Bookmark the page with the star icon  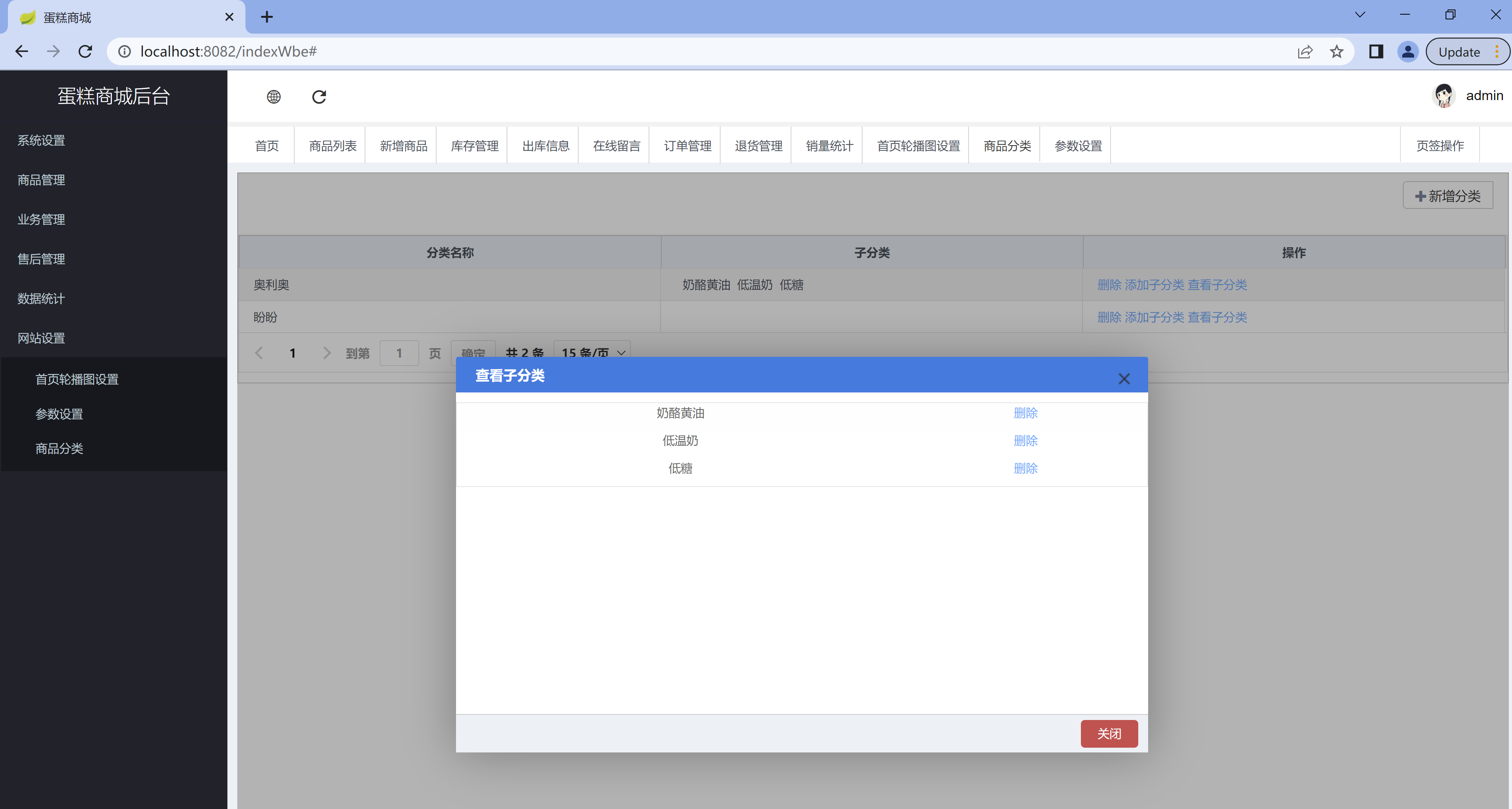click(x=1336, y=52)
